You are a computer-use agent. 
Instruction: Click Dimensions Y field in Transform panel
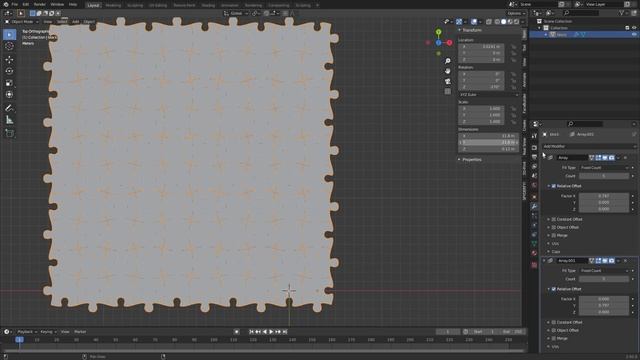click(489, 142)
